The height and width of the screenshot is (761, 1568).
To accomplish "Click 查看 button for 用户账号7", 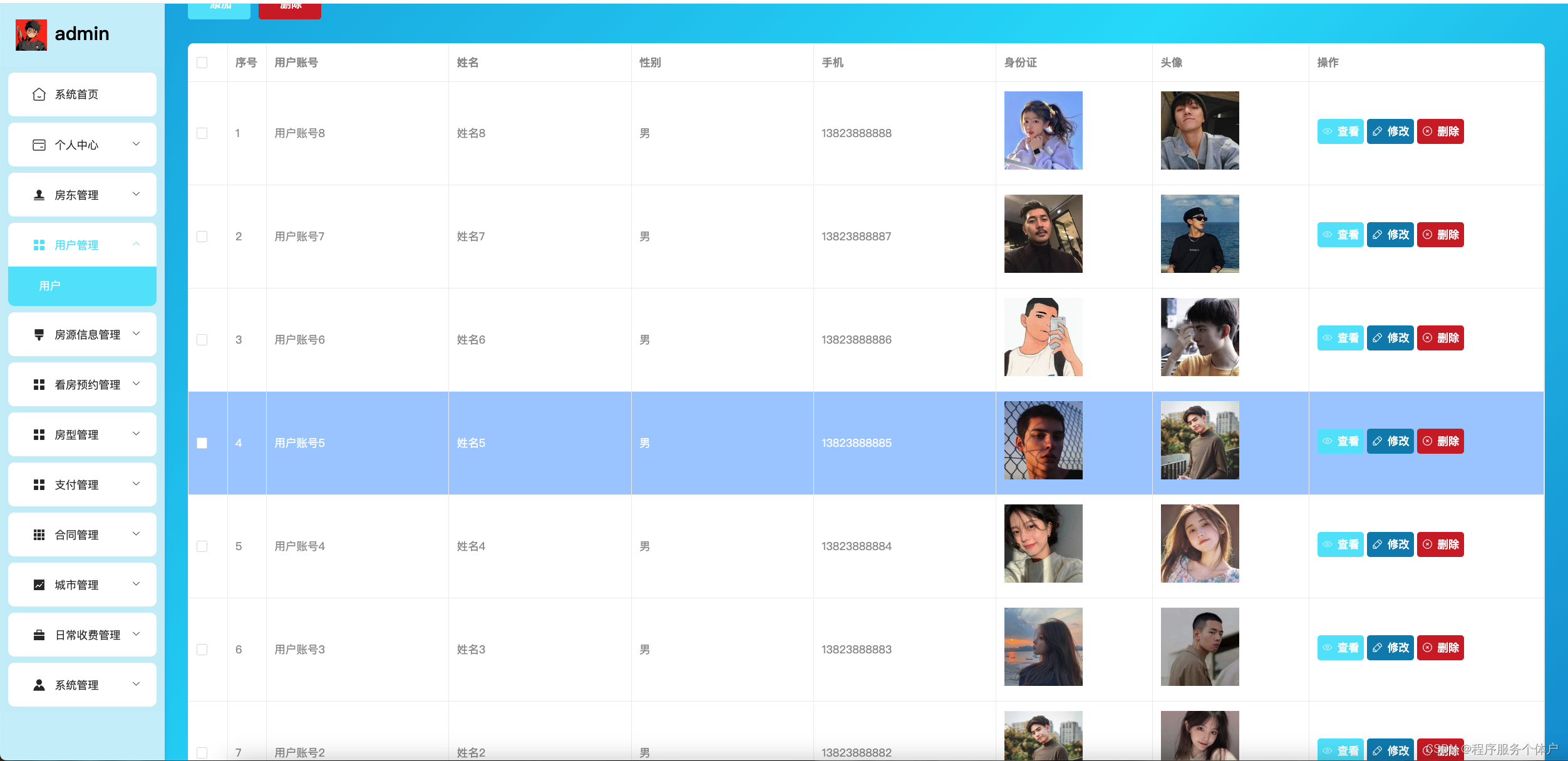I will coord(1340,235).
